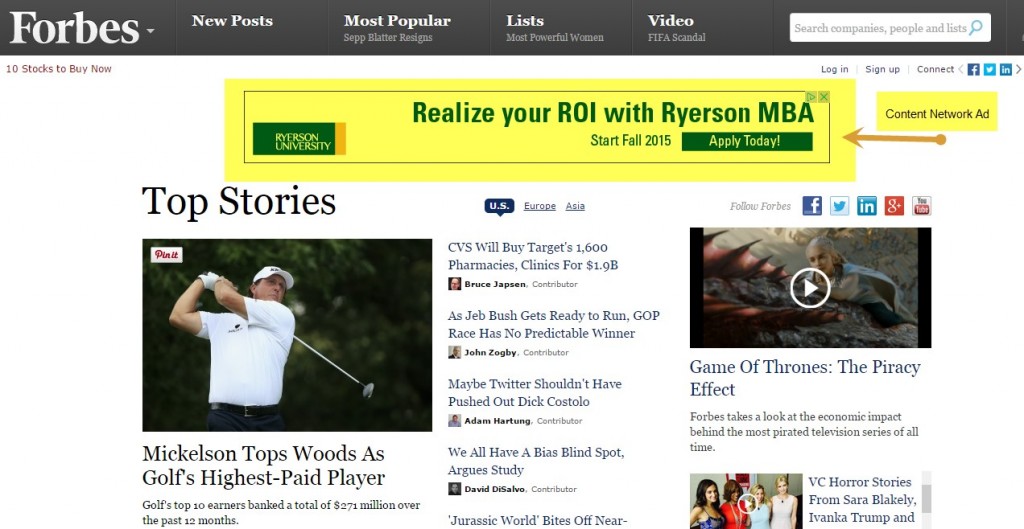Screen dimensions: 1024x529
Task: Open Twitter Dick Costolo story
Action: [535, 393]
